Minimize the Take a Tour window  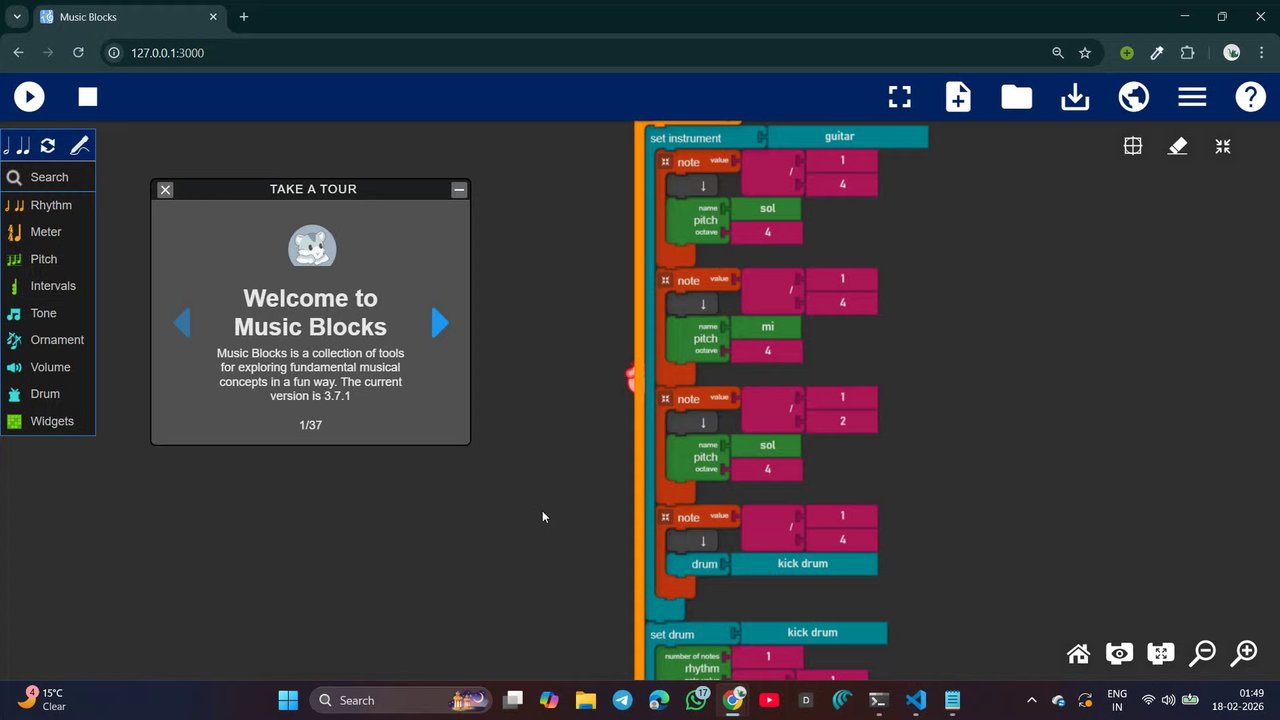pos(459,190)
